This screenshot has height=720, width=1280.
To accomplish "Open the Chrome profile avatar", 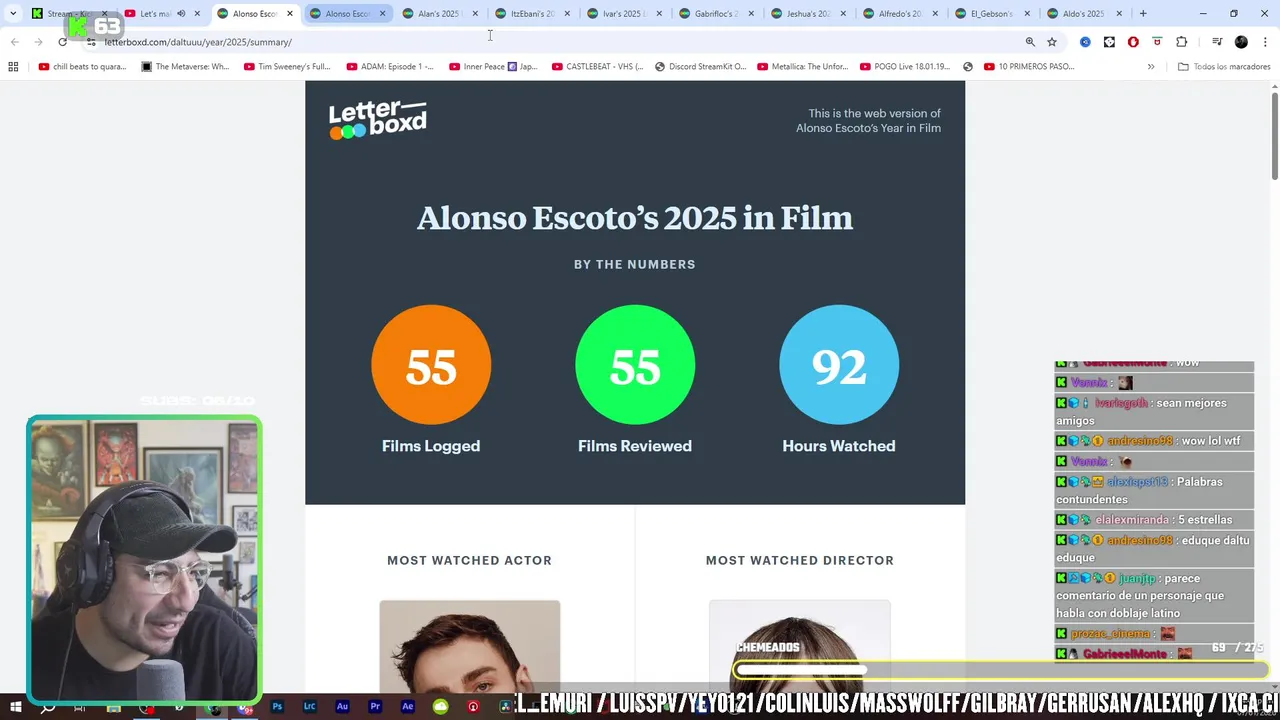I will [x=1241, y=42].
